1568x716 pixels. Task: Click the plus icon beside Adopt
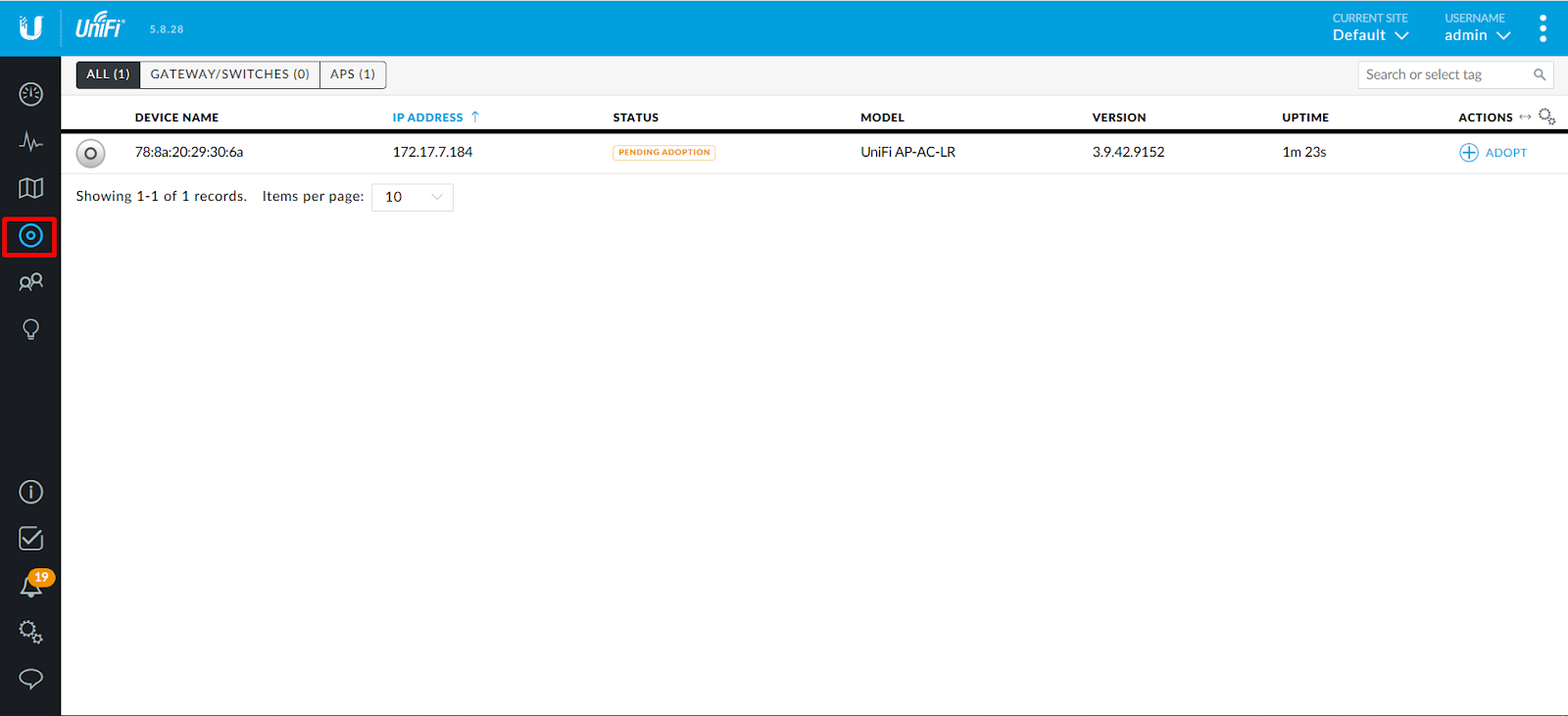(1468, 153)
